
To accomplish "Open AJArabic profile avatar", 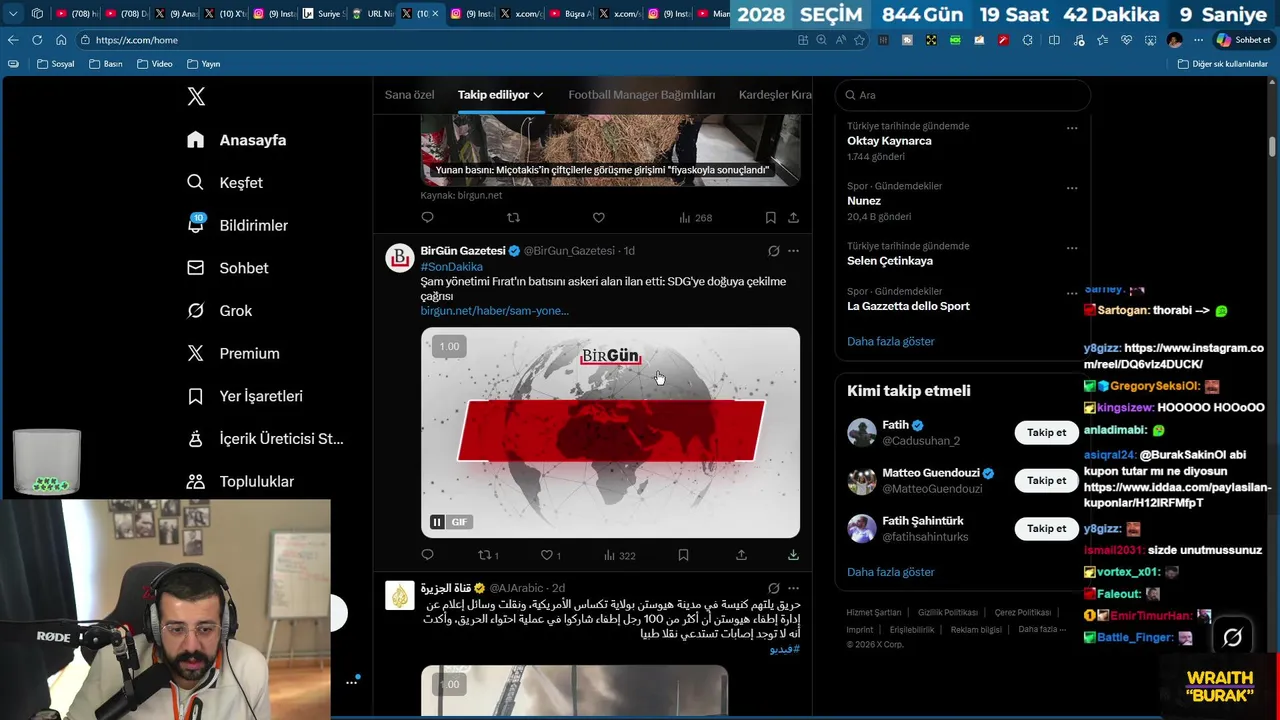I will click(x=400, y=595).
